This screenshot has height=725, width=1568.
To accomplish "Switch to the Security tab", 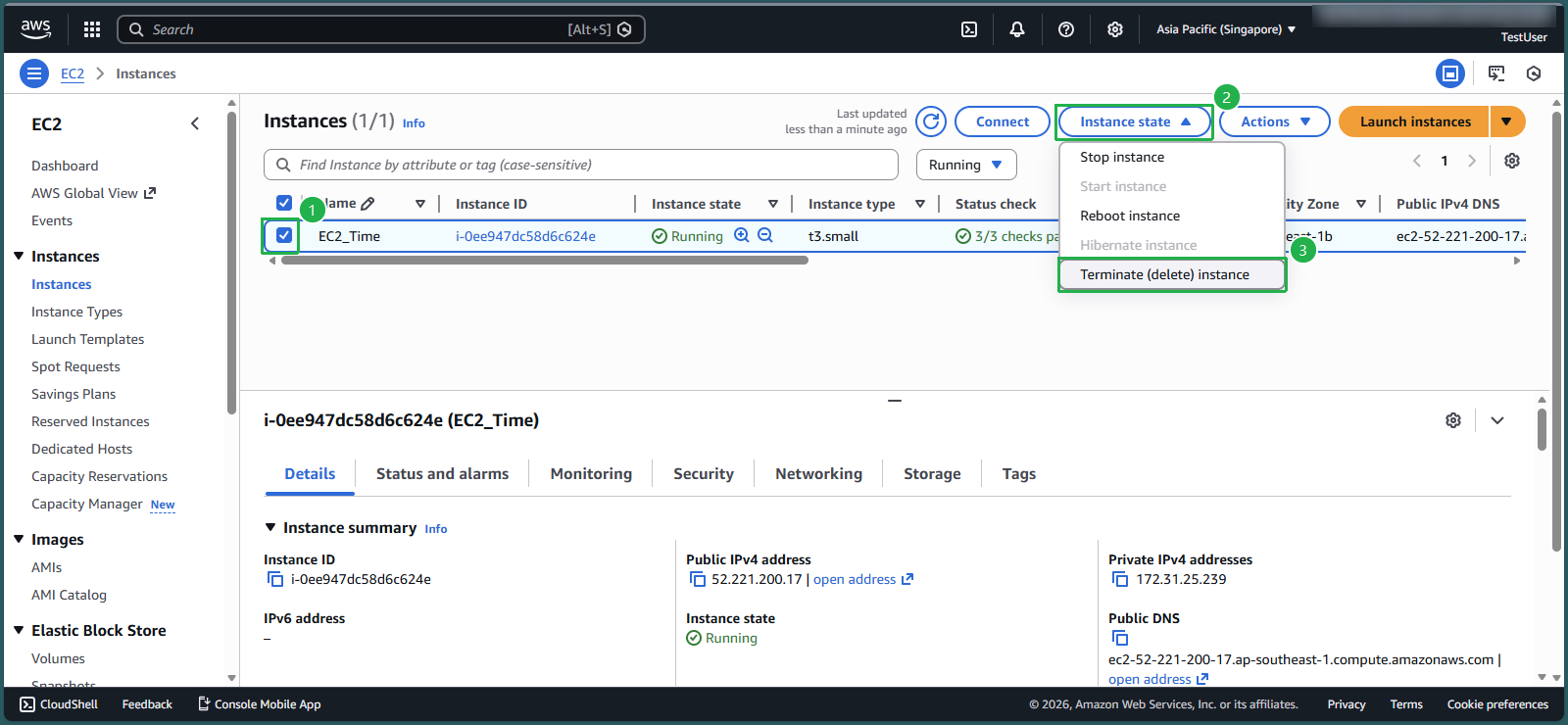I will point(704,473).
